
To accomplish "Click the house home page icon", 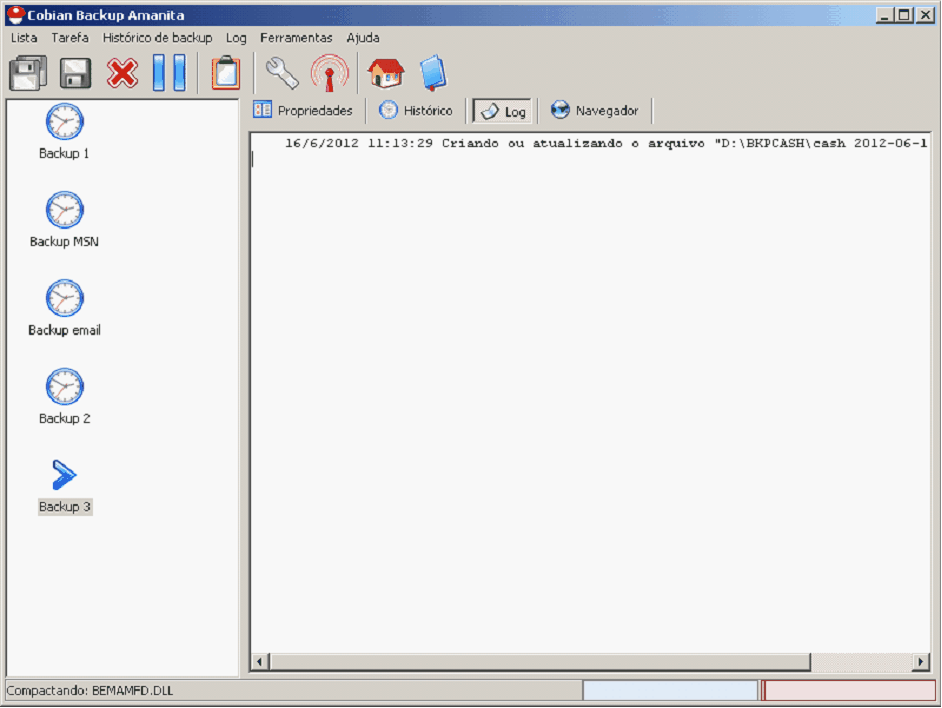I will [x=386, y=73].
